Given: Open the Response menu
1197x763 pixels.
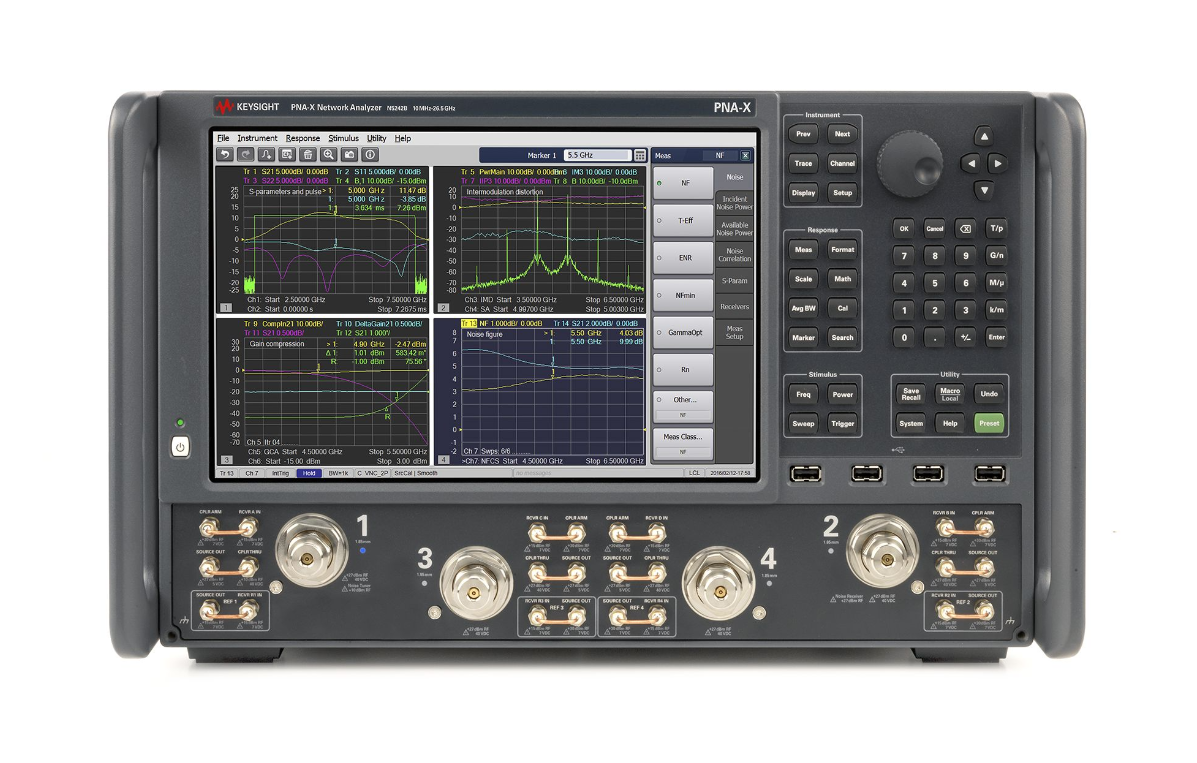Looking at the screenshot, I should 304,138.
